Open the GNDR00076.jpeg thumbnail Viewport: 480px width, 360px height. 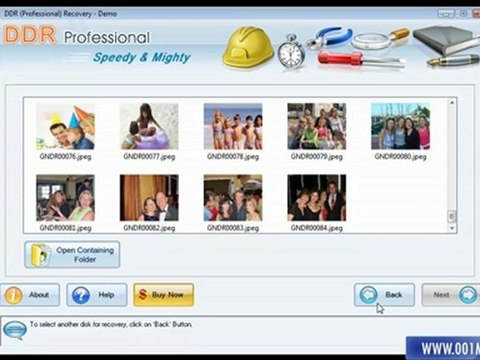[x=65, y=126]
